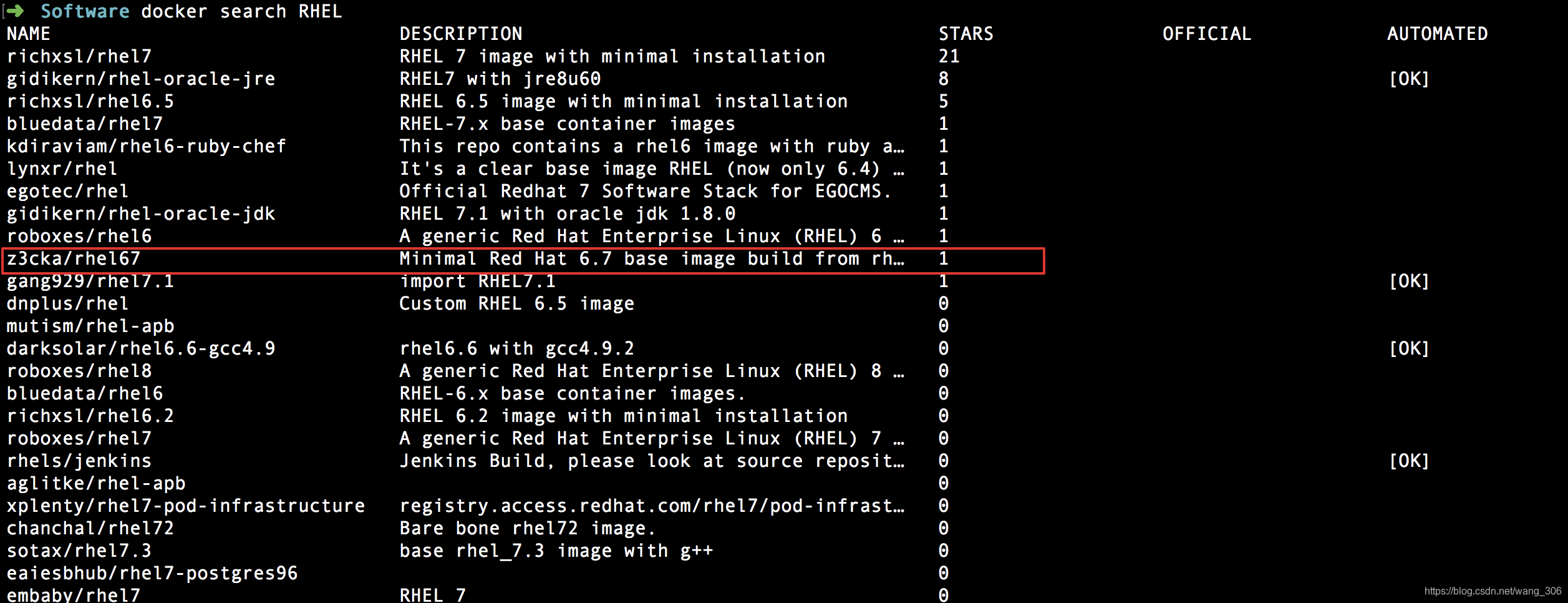Select the roboxes/rhel7 image name
Viewport: 1568px width, 603px height.
79,438
